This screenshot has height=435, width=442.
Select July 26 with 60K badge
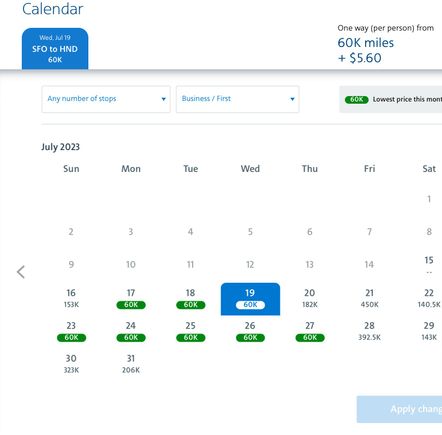pyautogui.click(x=250, y=332)
